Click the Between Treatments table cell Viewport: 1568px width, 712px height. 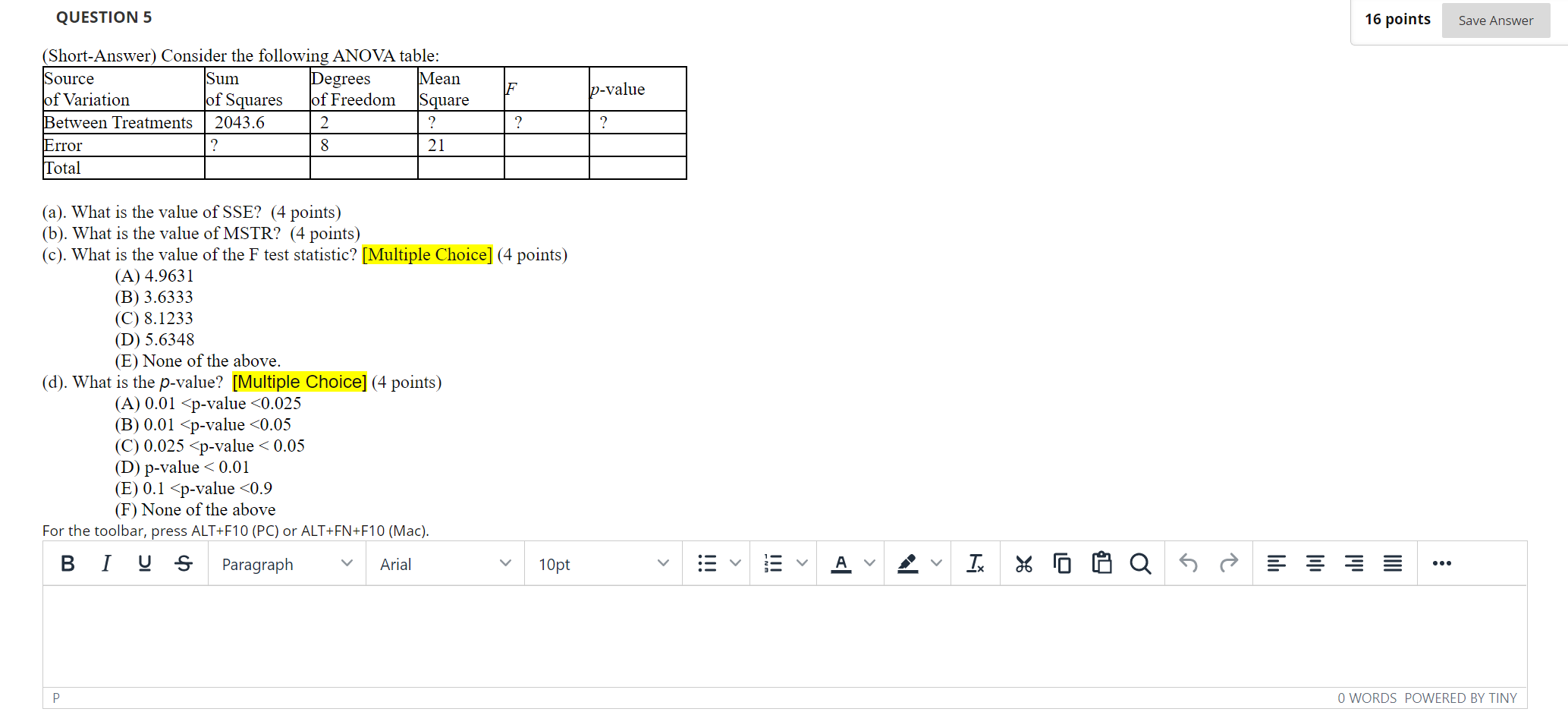[x=124, y=122]
